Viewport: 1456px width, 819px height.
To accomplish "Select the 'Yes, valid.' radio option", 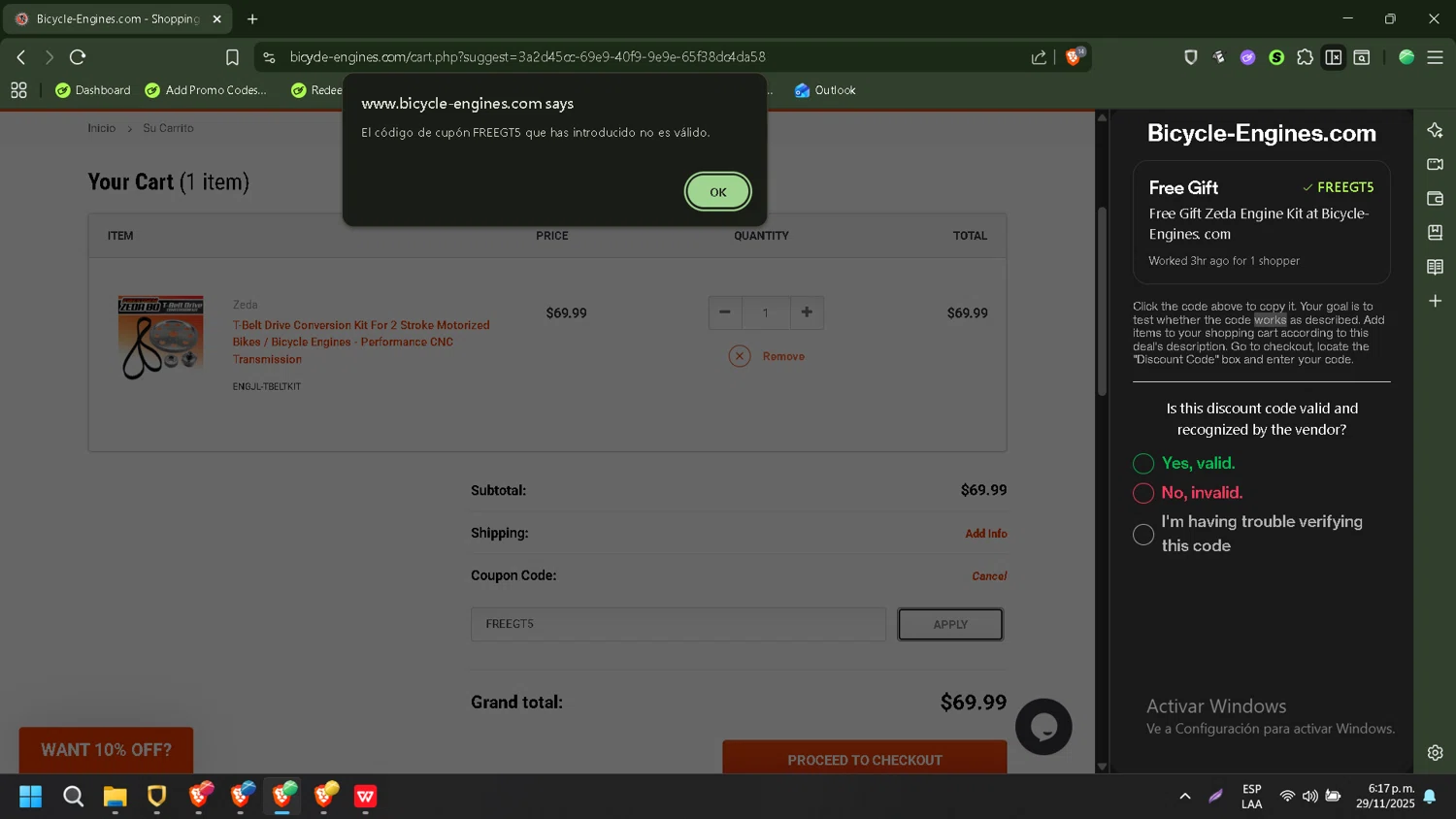I will [1143, 464].
